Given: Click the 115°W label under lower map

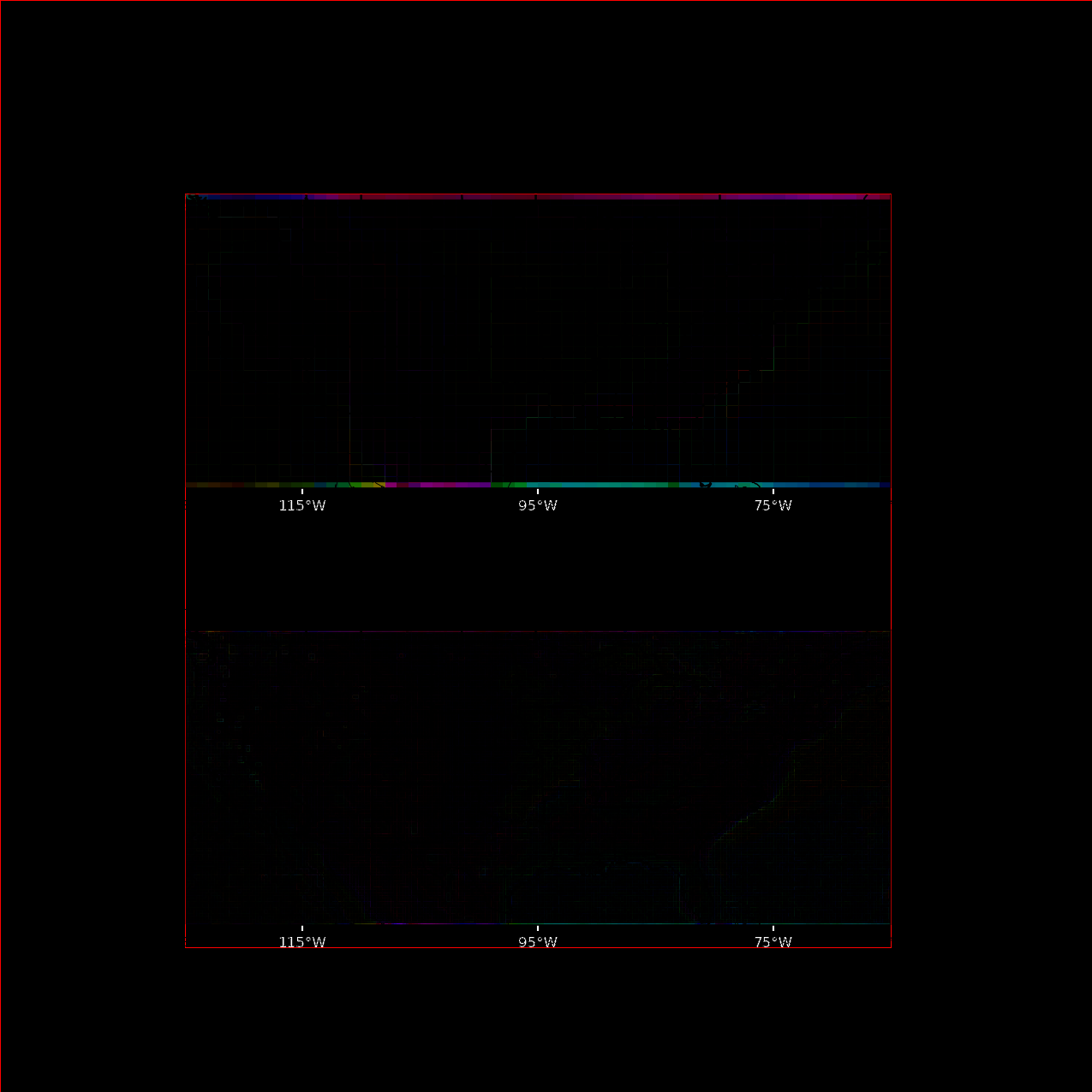Looking at the screenshot, I should (302, 942).
